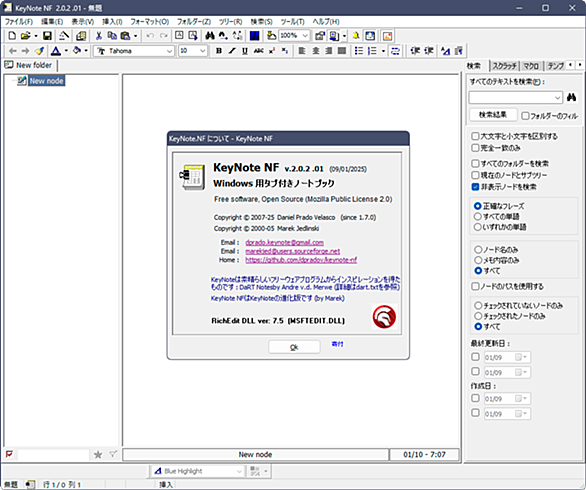Justify the paragraph text

tap(342, 51)
